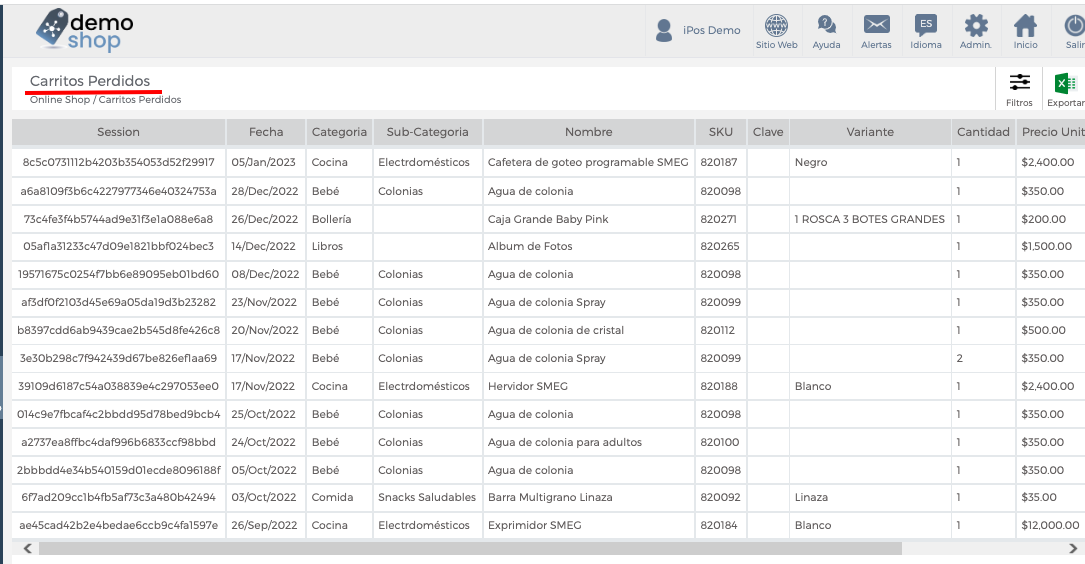
Task: Click the Categoria column header
Action: 339,131
